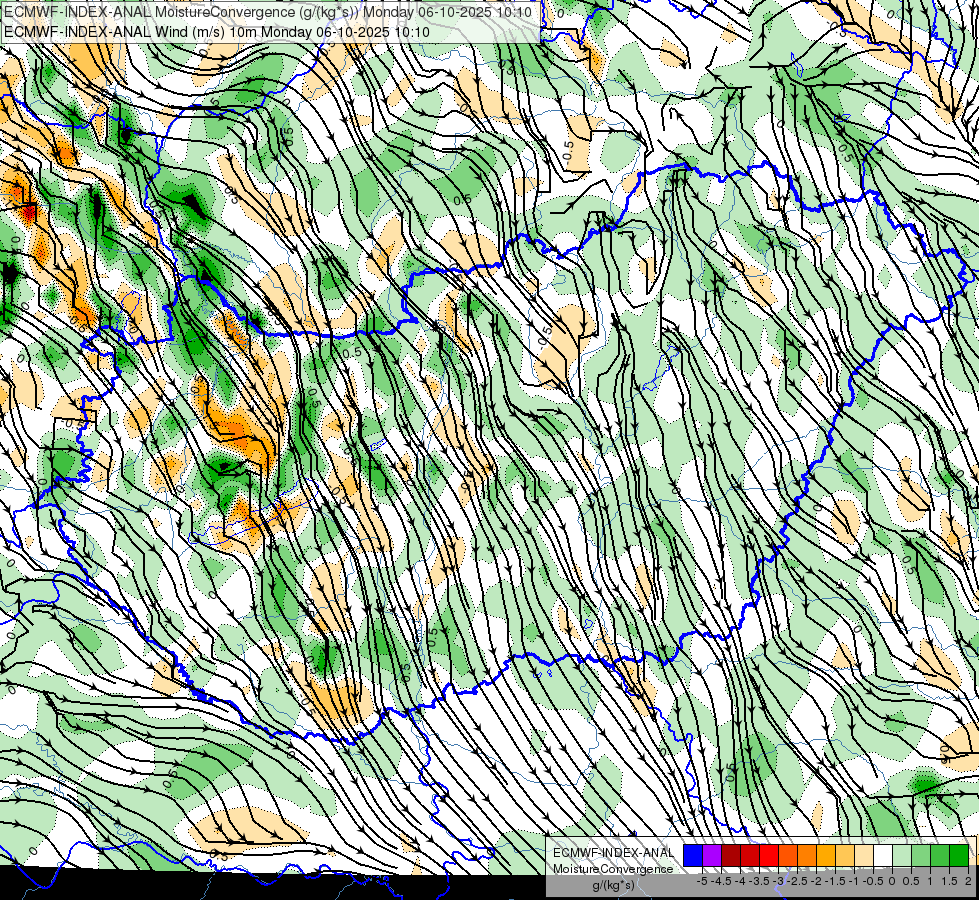Viewport: 979px width, 900px height.
Task: Click the '-1.5' legend tick value
Action: tap(835, 881)
